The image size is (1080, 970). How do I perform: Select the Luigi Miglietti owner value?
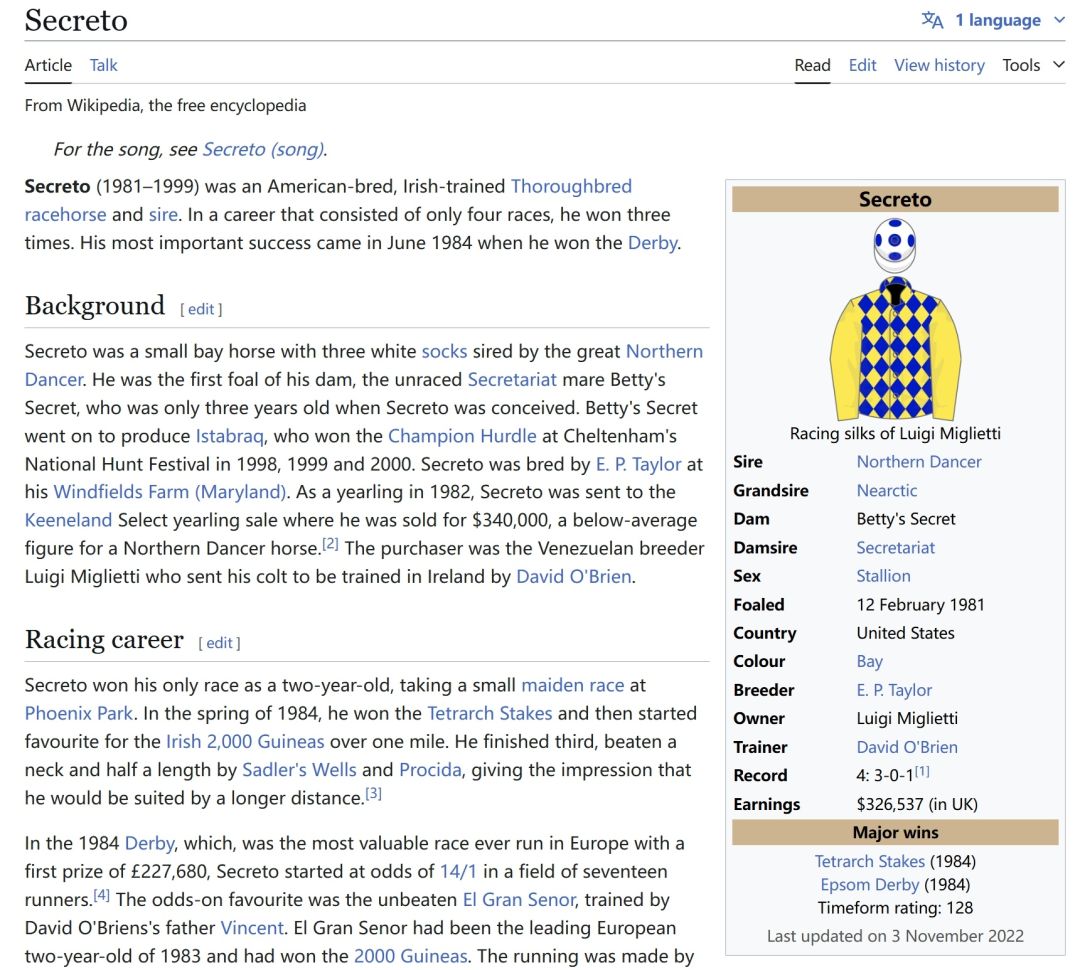click(x=907, y=719)
